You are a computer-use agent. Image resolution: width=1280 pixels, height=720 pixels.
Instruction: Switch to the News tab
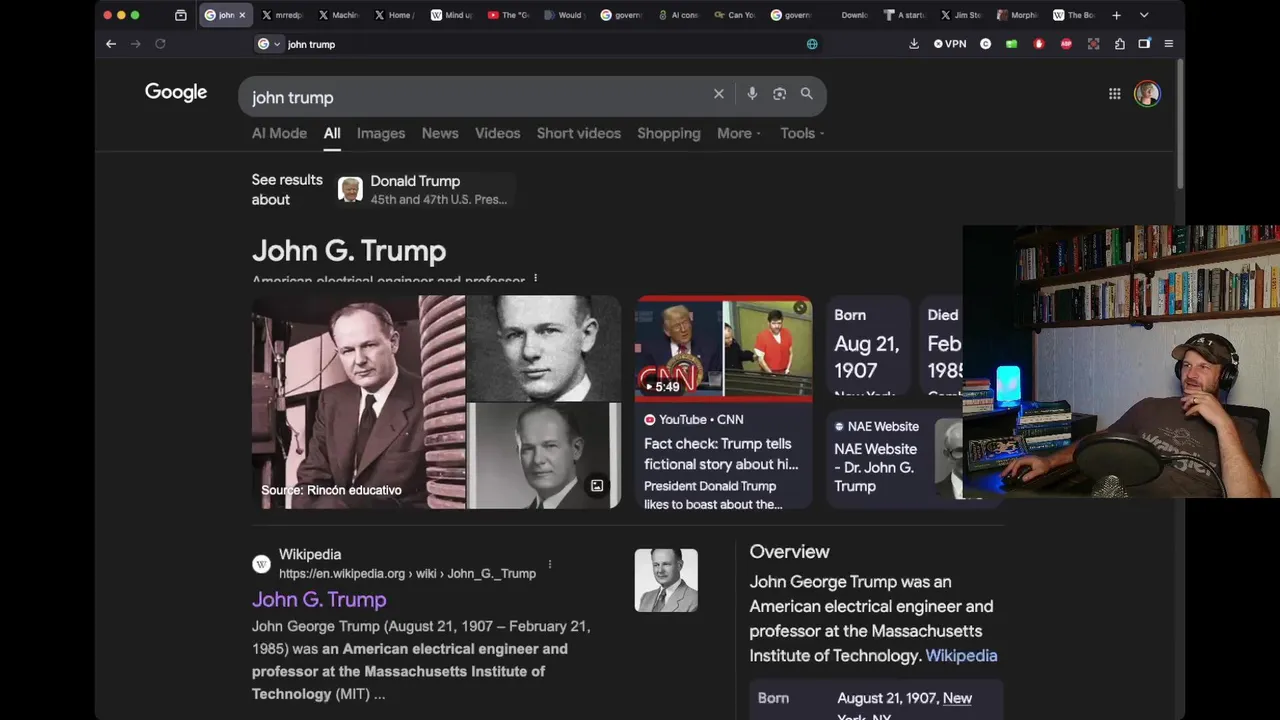[440, 133]
